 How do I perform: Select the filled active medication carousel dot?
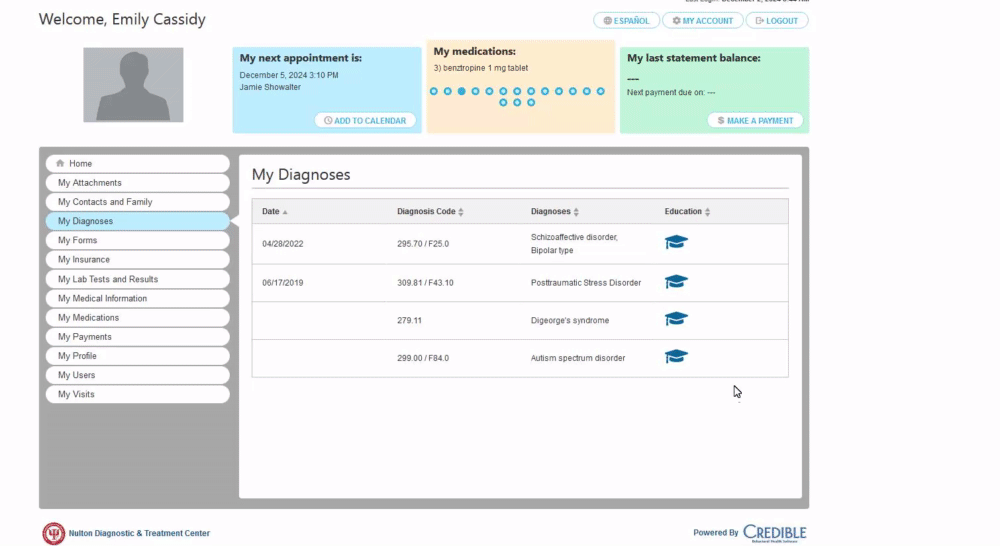coord(462,91)
